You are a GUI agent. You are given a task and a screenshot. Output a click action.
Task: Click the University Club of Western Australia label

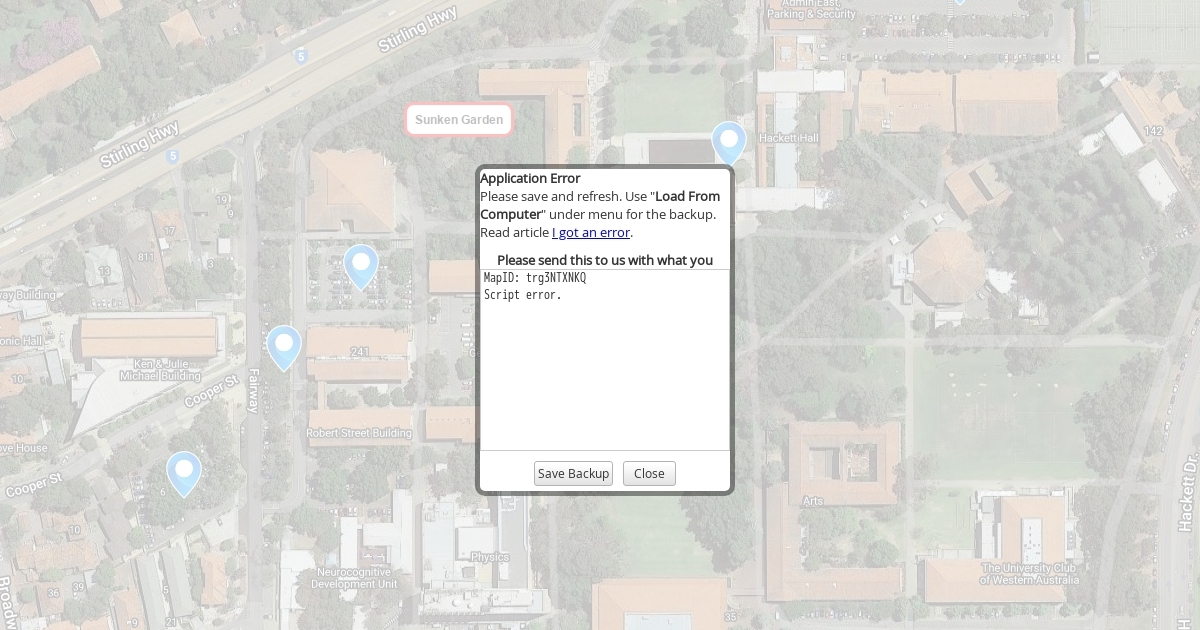tap(1030, 574)
